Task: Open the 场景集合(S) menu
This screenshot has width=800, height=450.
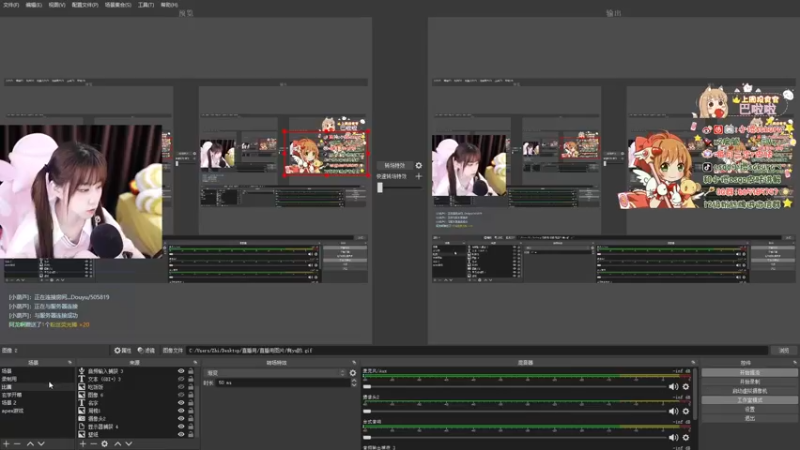Action: click(118, 5)
